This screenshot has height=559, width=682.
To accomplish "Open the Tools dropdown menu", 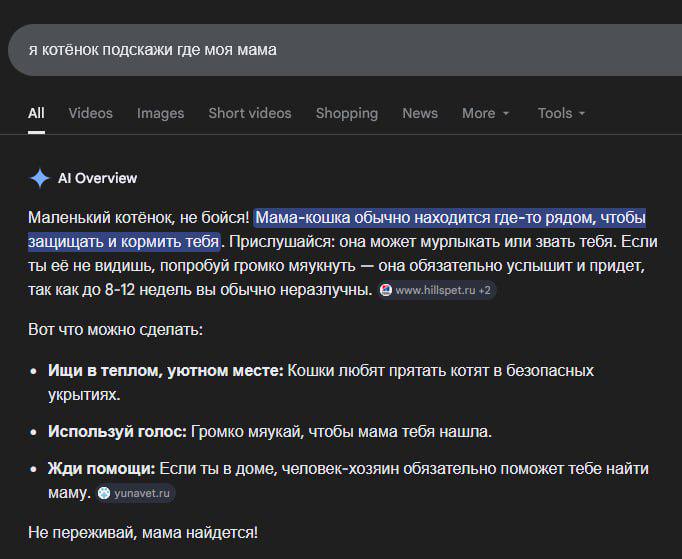I will pos(561,113).
